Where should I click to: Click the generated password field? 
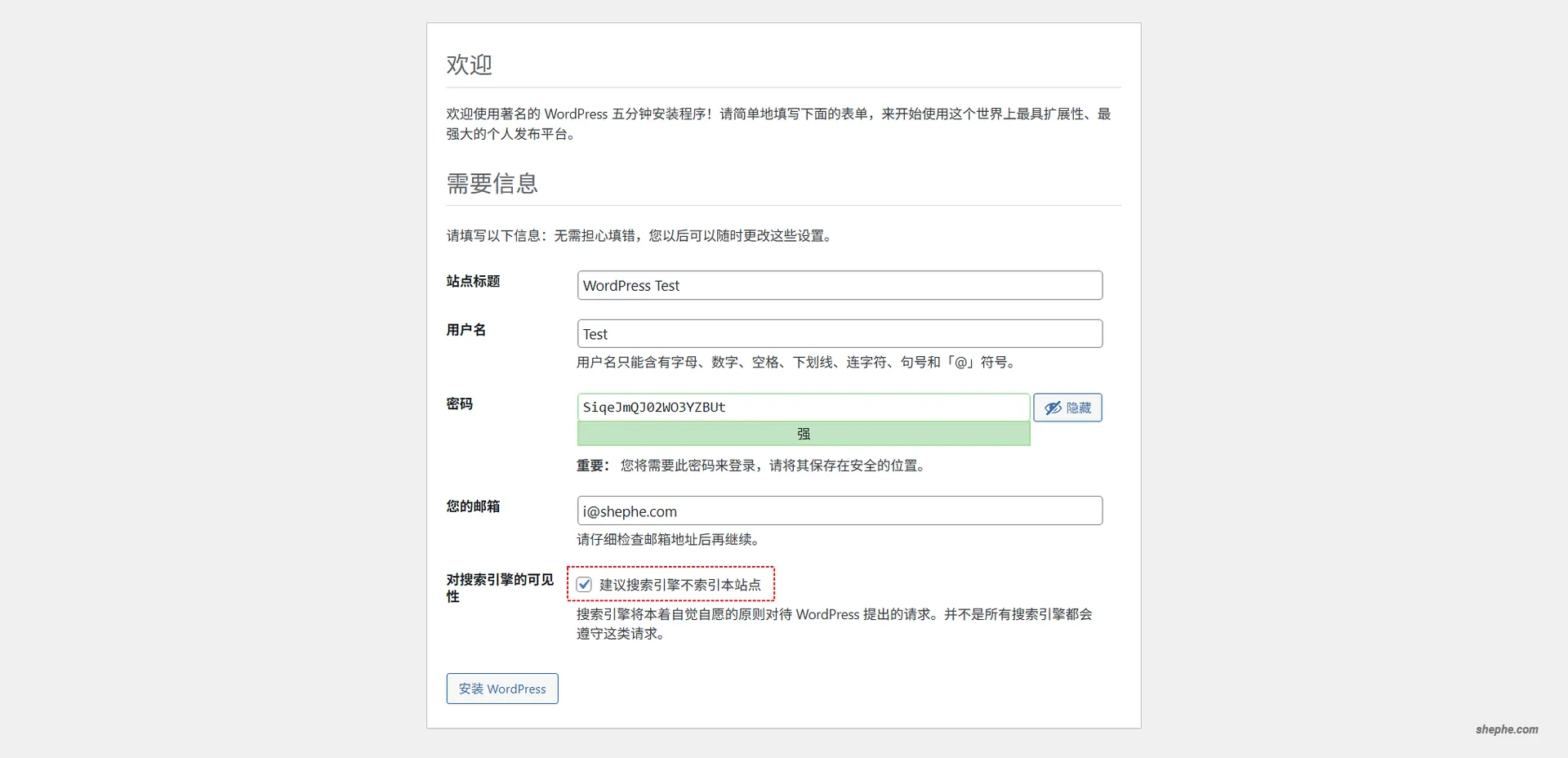click(803, 408)
